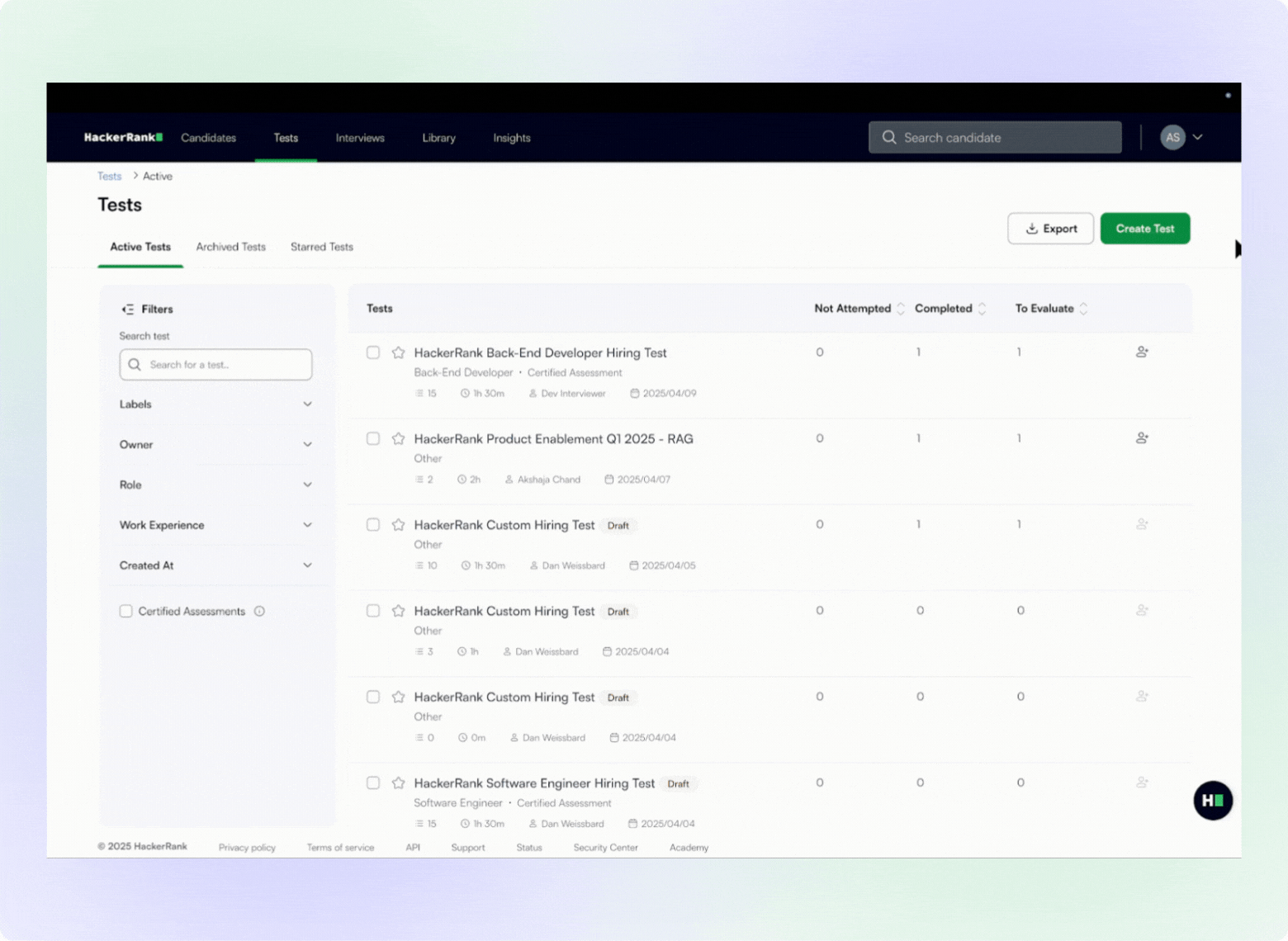Open the Terms of service footer link
Screen dimensions: 1288x941
coord(340,848)
